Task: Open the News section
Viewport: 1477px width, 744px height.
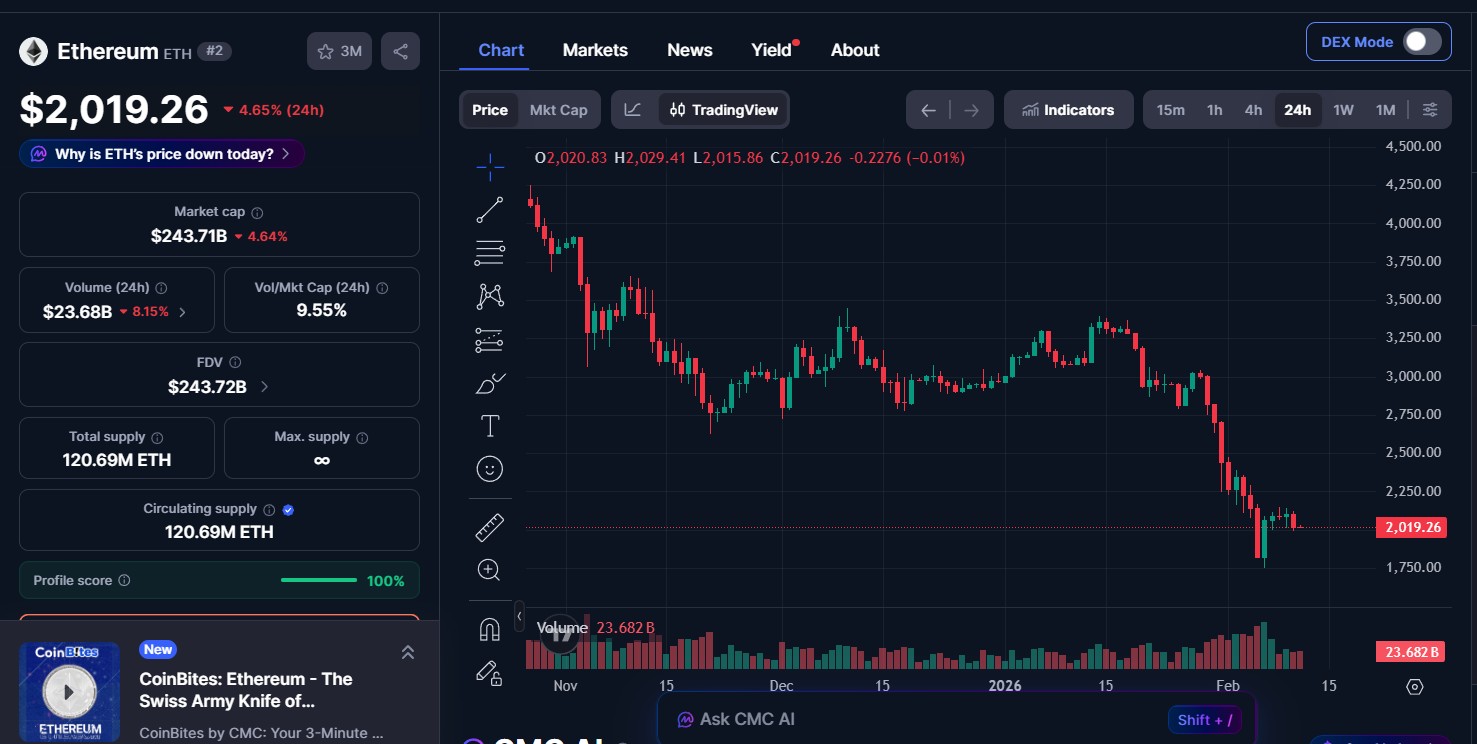Action: click(x=689, y=49)
